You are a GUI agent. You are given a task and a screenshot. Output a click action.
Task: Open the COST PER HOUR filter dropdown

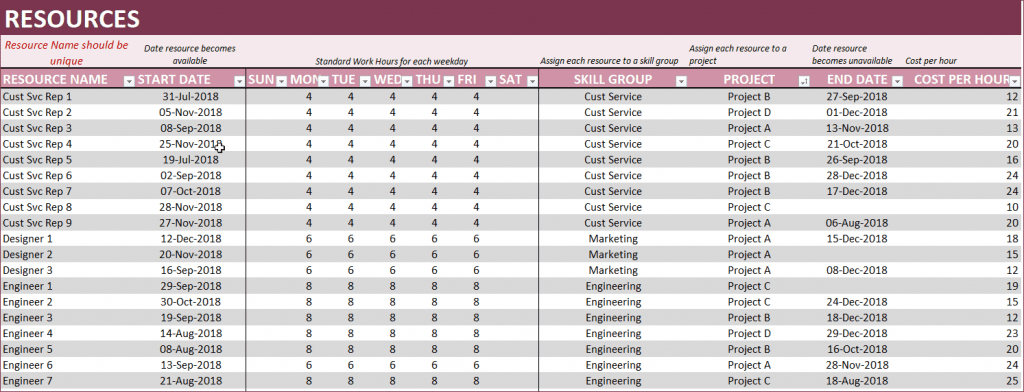[x=1014, y=81]
